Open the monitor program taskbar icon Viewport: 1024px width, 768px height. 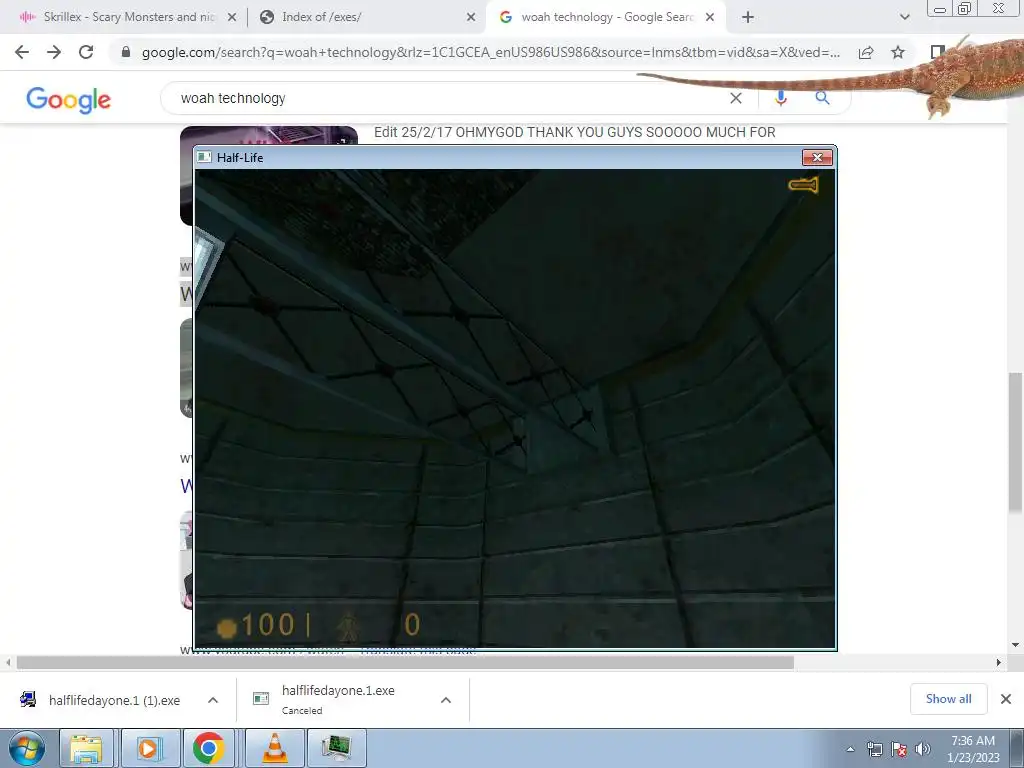click(336, 748)
